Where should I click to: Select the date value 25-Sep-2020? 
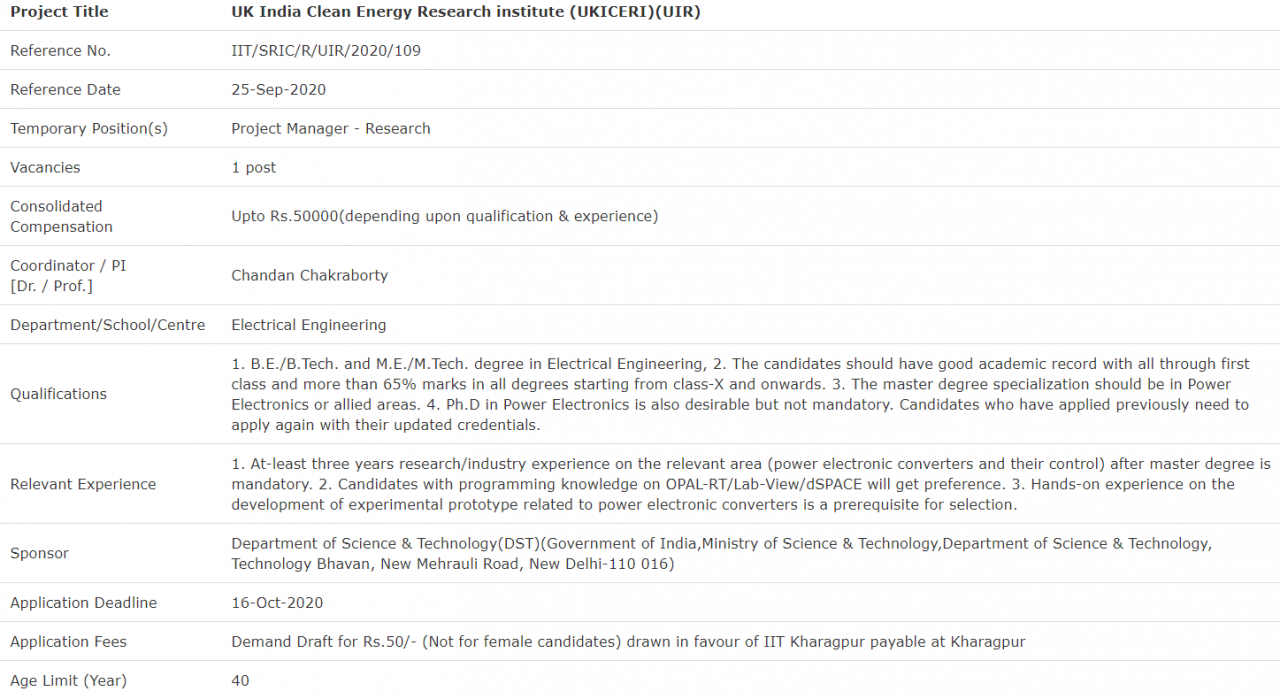click(278, 90)
